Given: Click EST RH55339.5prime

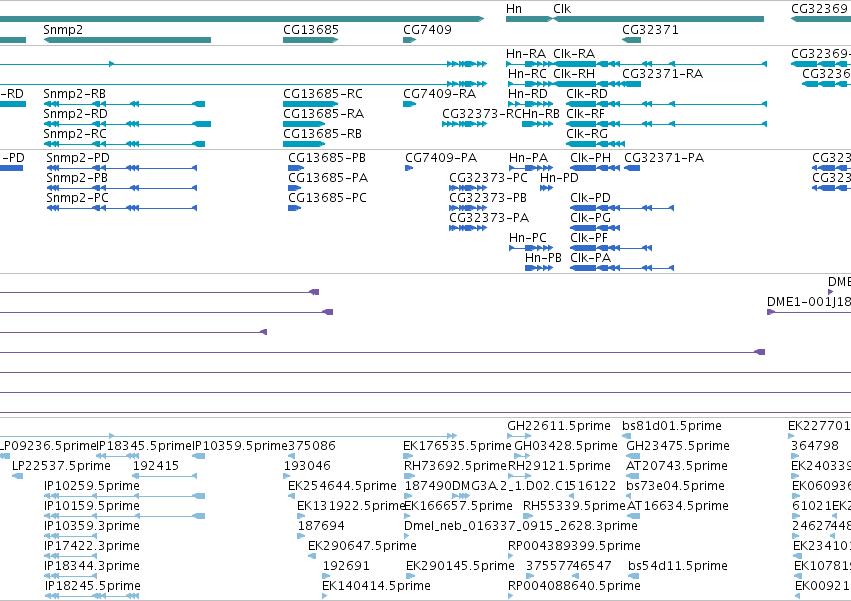Looking at the screenshot, I should pyautogui.click(x=574, y=506).
